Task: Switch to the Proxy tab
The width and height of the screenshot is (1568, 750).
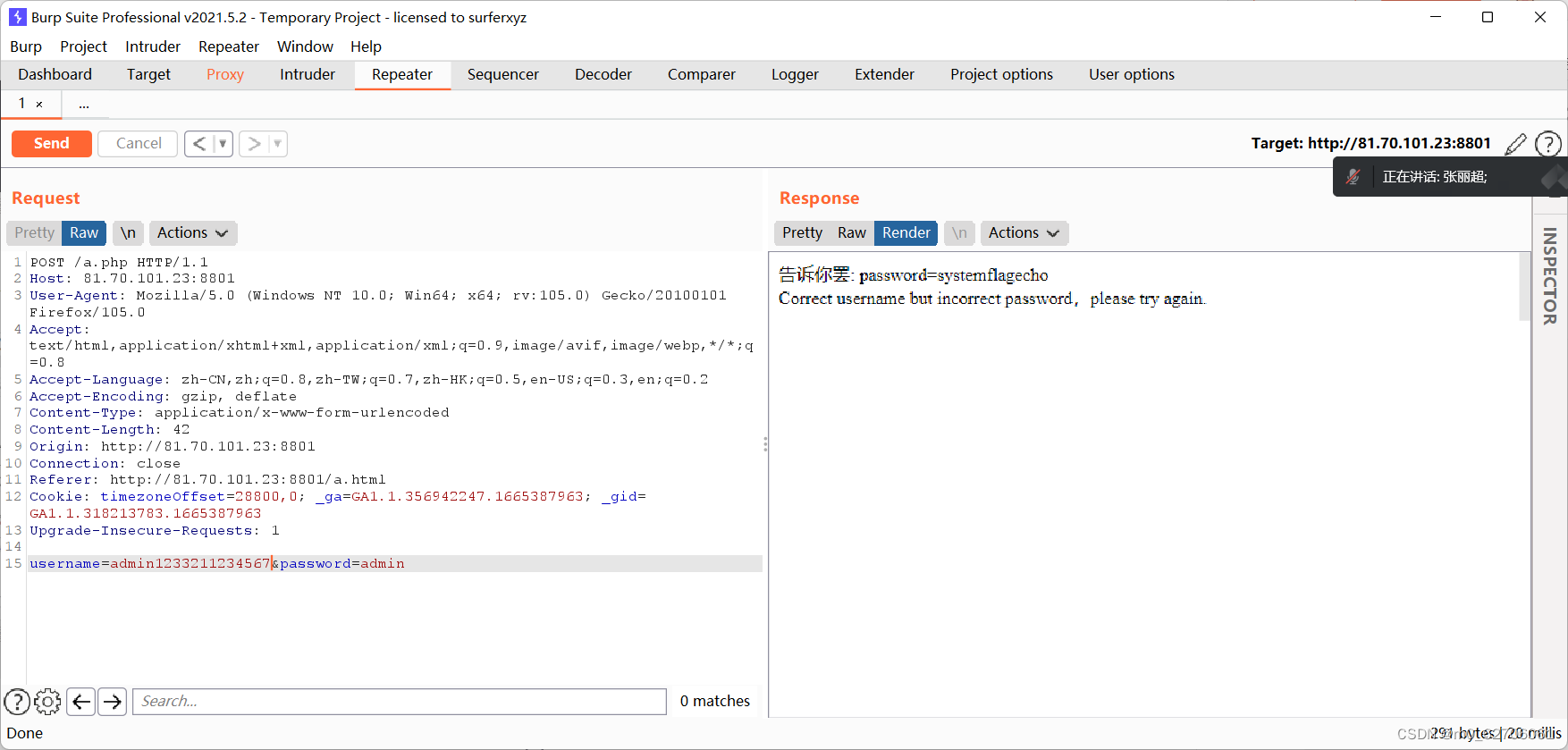Action: point(225,75)
